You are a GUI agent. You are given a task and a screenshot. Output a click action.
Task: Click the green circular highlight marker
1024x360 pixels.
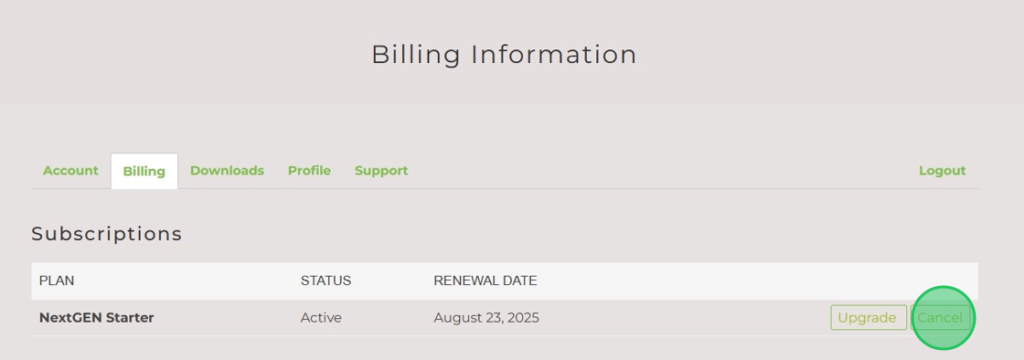943,318
